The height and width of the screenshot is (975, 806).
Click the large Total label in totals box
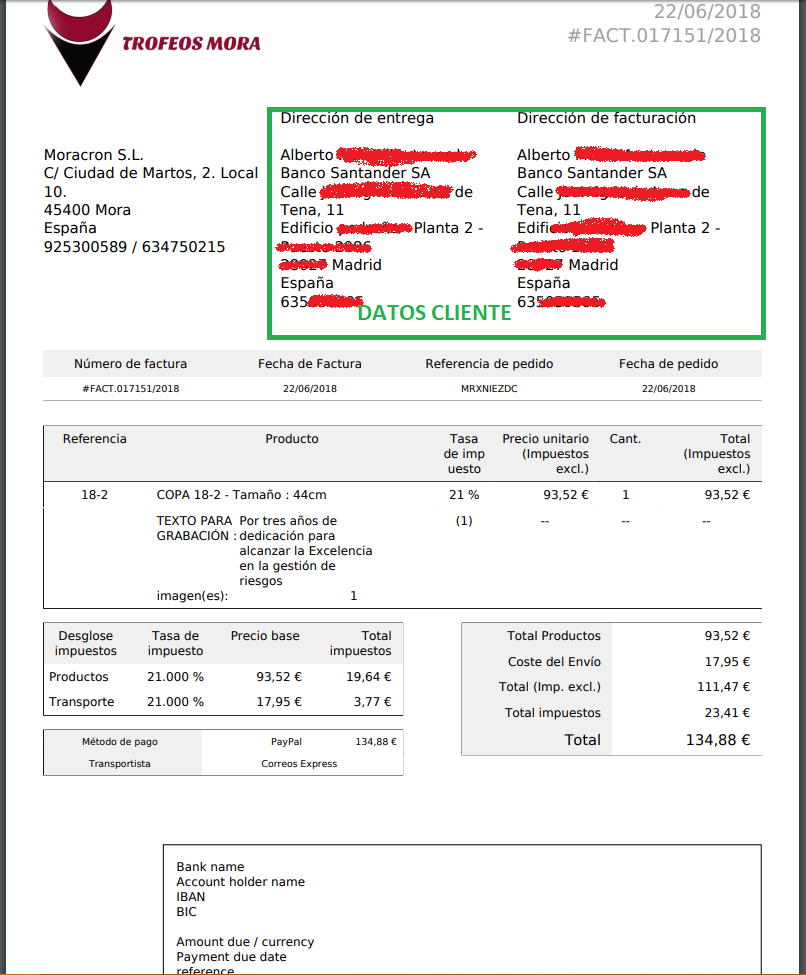(x=582, y=740)
